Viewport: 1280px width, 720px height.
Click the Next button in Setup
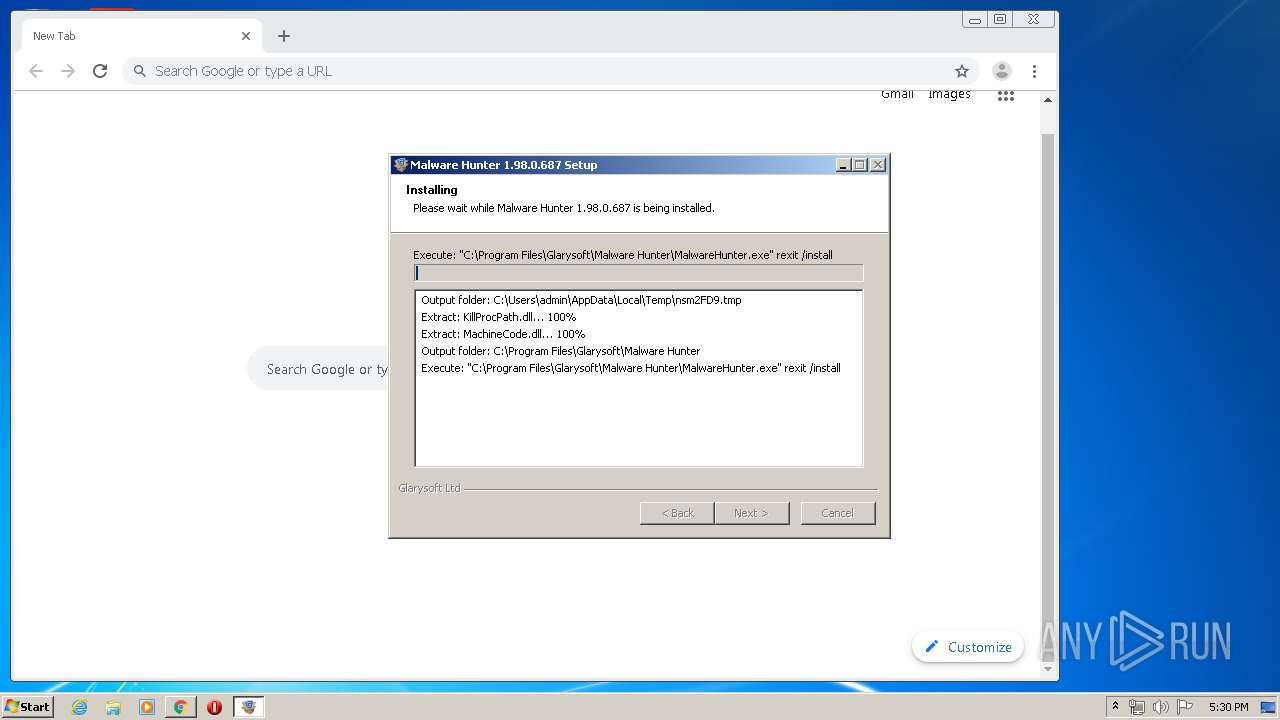coord(751,513)
